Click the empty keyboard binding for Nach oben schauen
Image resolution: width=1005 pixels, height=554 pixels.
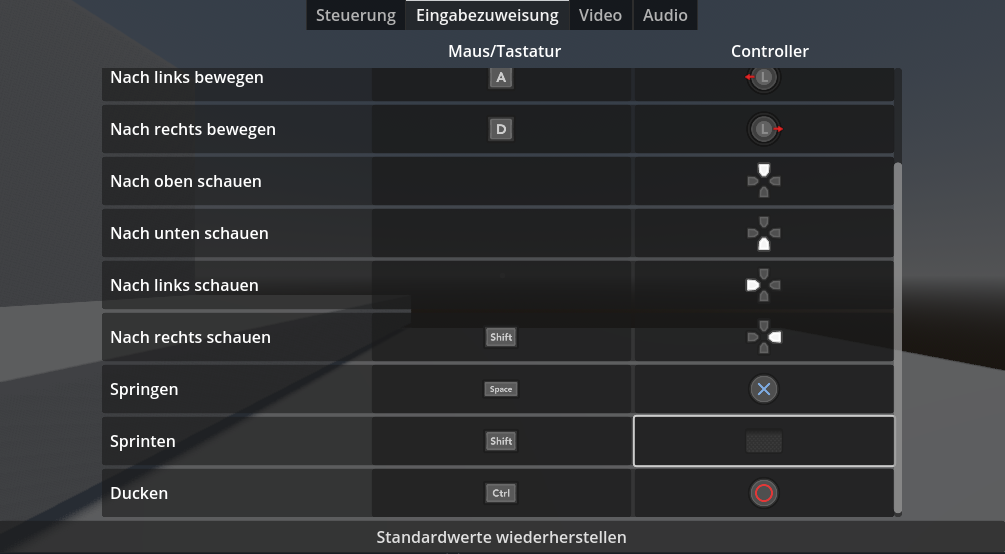click(x=501, y=181)
